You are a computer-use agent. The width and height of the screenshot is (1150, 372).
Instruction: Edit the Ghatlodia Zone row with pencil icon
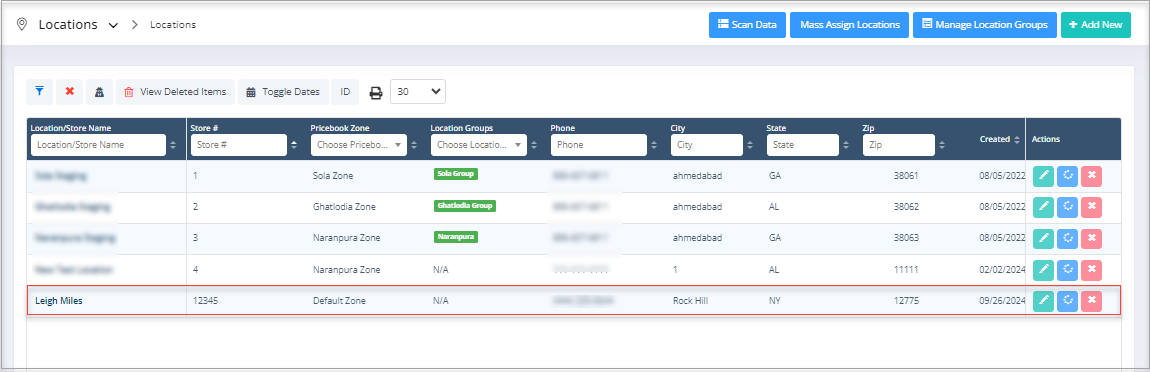point(1043,207)
